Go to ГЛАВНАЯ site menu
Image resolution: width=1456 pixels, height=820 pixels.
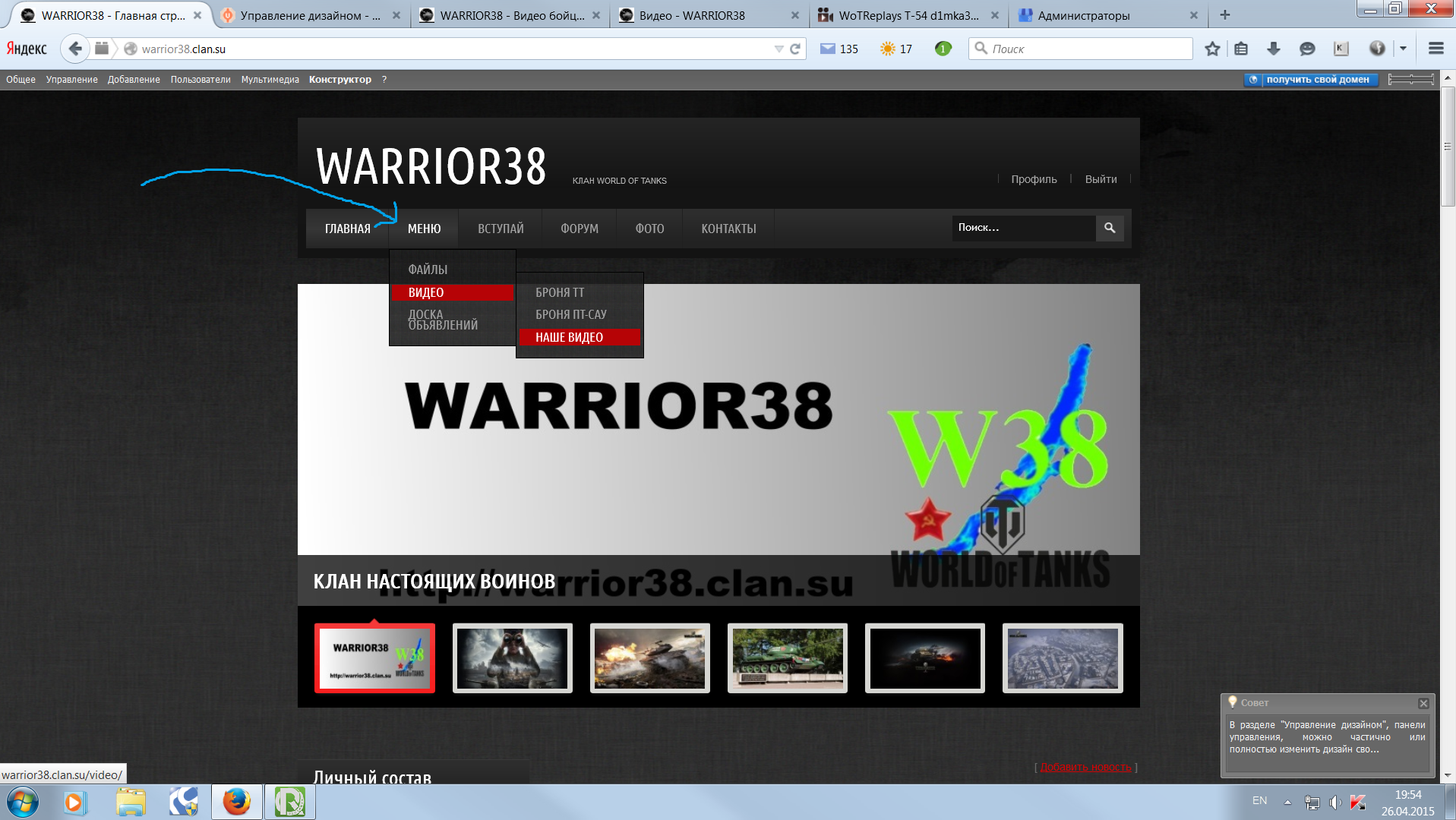(x=348, y=229)
